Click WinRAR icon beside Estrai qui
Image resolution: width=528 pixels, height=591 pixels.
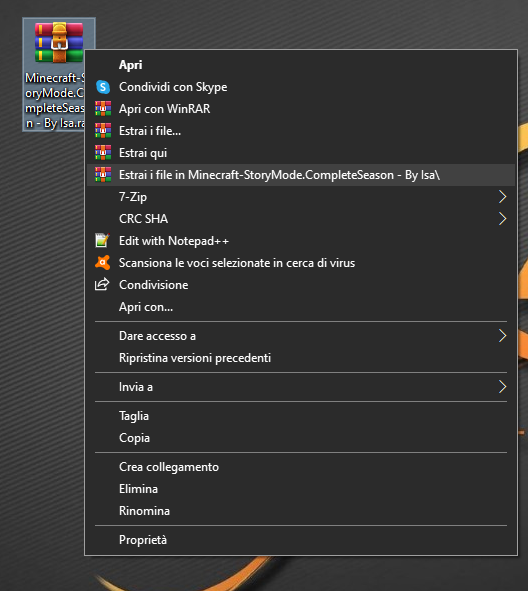click(103, 153)
